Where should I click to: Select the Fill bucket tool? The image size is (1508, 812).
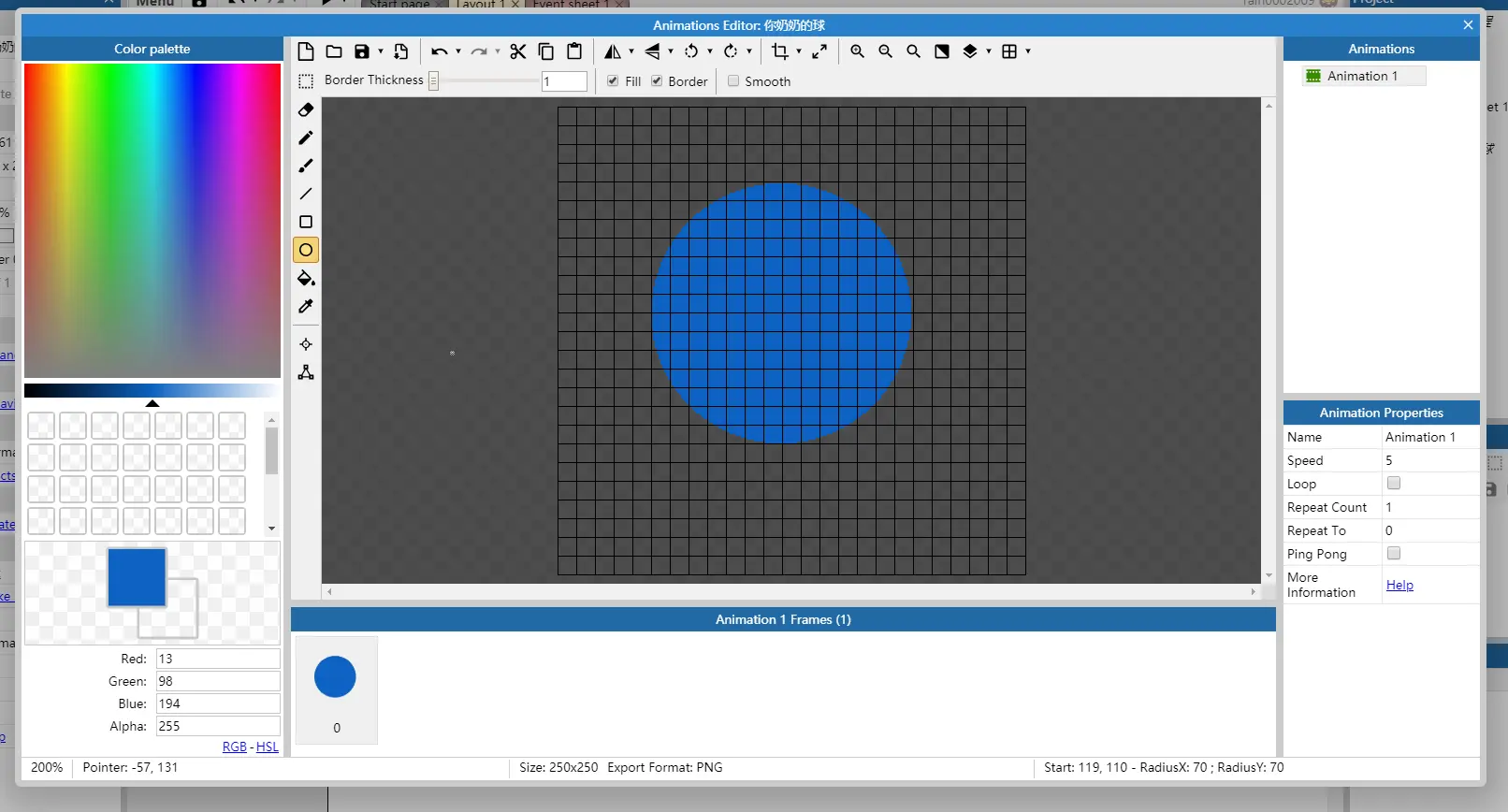coord(306,278)
